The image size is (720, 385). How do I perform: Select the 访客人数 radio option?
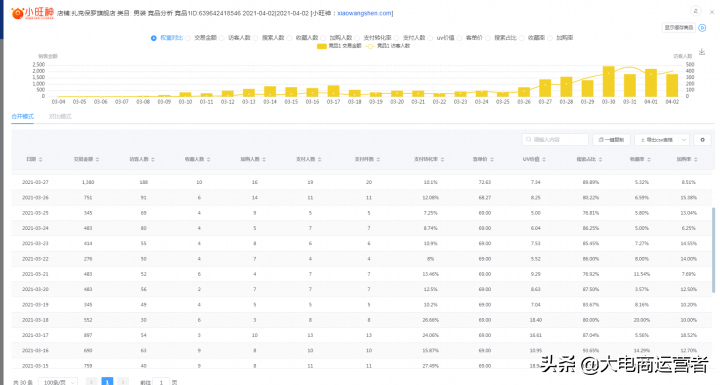[222, 38]
